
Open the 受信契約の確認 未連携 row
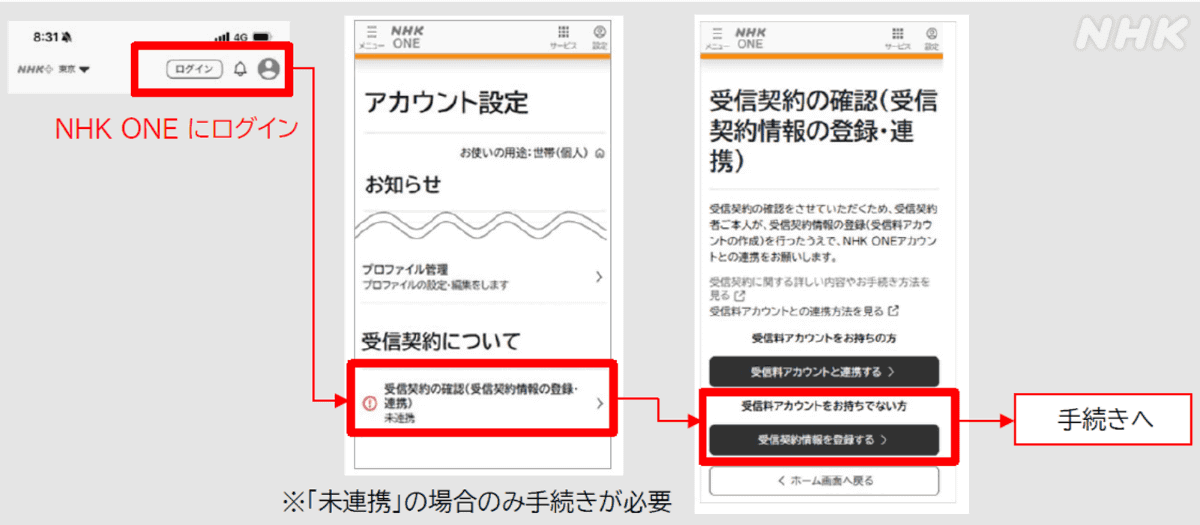pyautogui.click(x=483, y=403)
